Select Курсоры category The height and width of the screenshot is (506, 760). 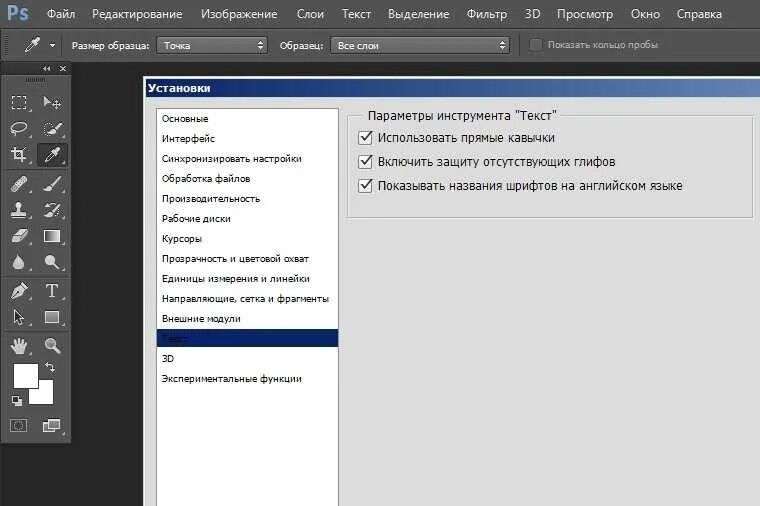point(247,239)
